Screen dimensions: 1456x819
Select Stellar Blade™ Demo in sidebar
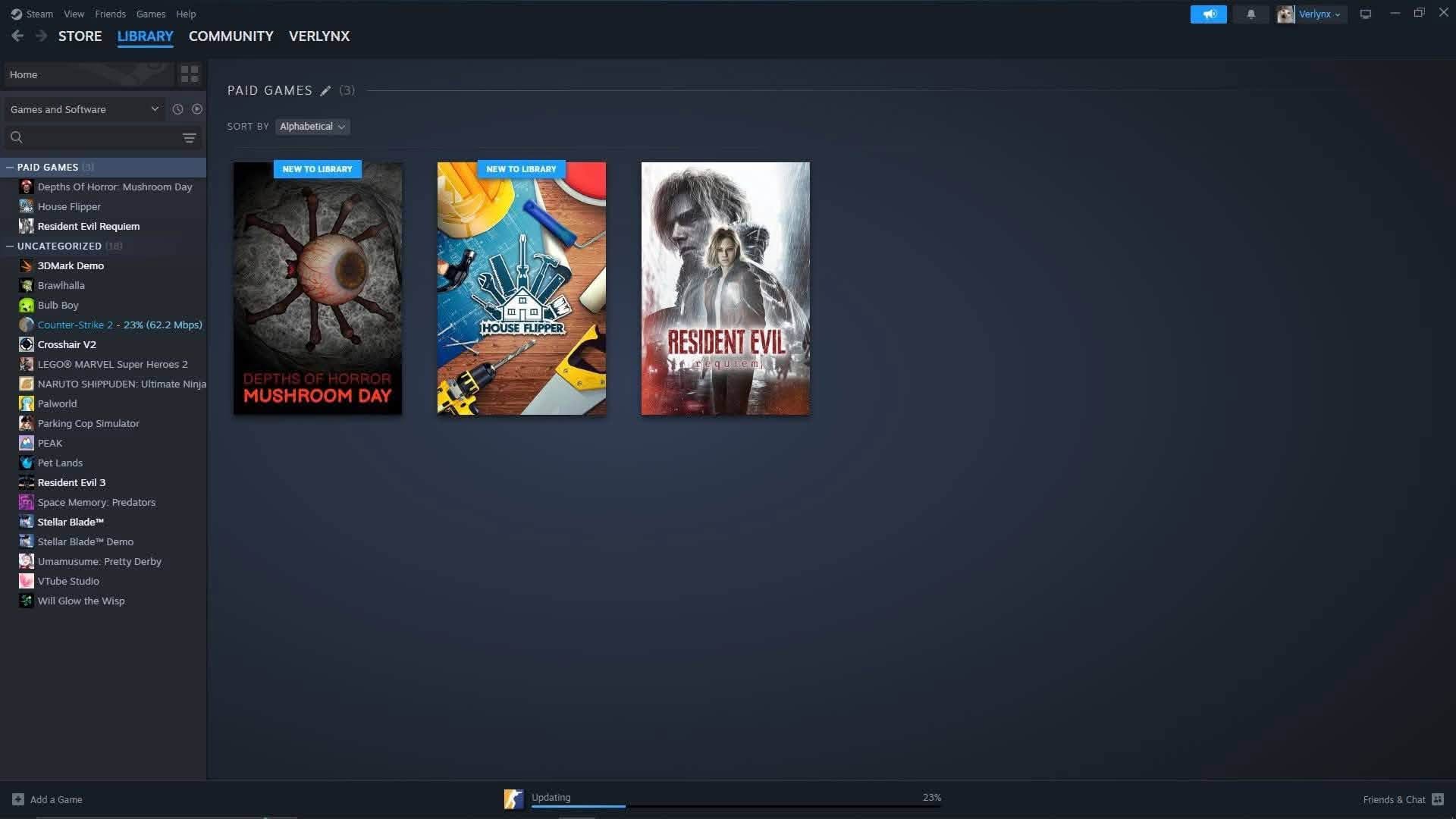103,541
